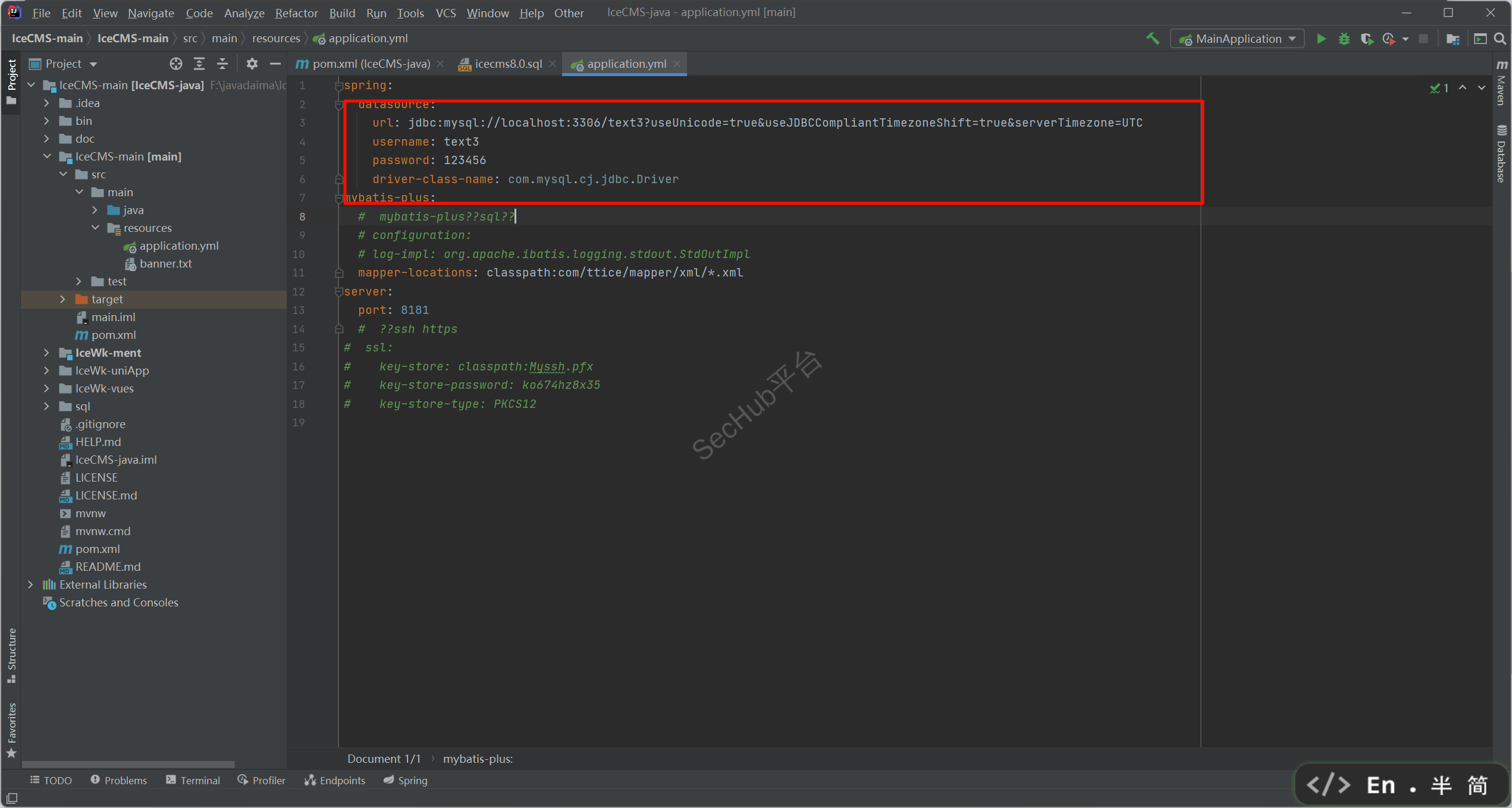The width and height of the screenshot is (1512, 808).
Task: Open the Refactor menu
Action: 296,12
